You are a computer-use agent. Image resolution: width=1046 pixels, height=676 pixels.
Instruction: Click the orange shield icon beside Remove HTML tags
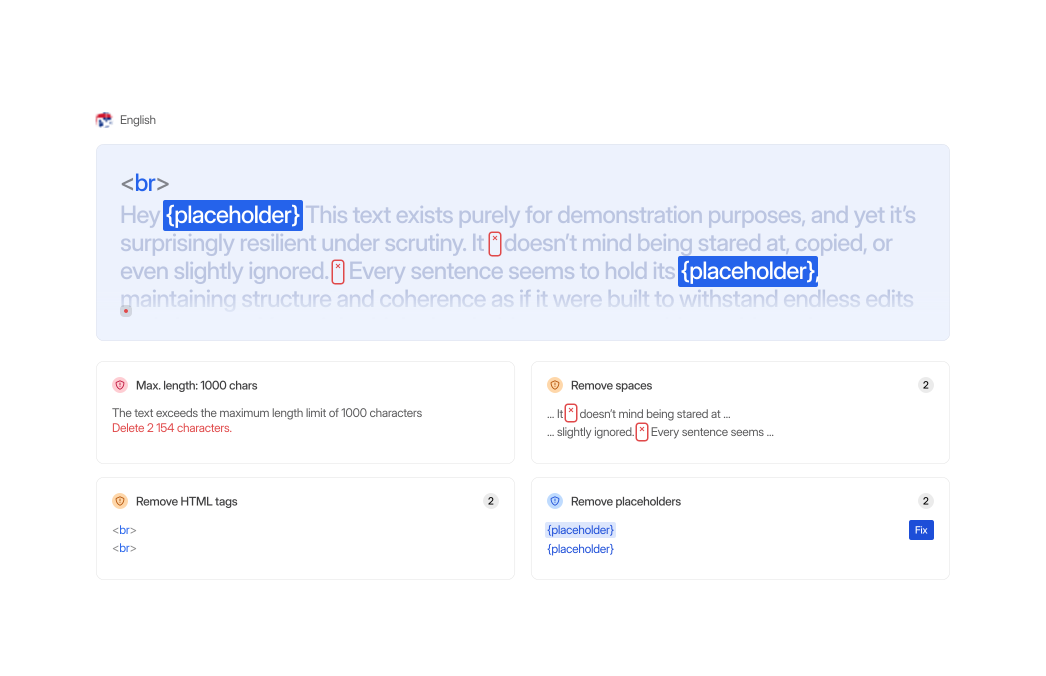120,501
